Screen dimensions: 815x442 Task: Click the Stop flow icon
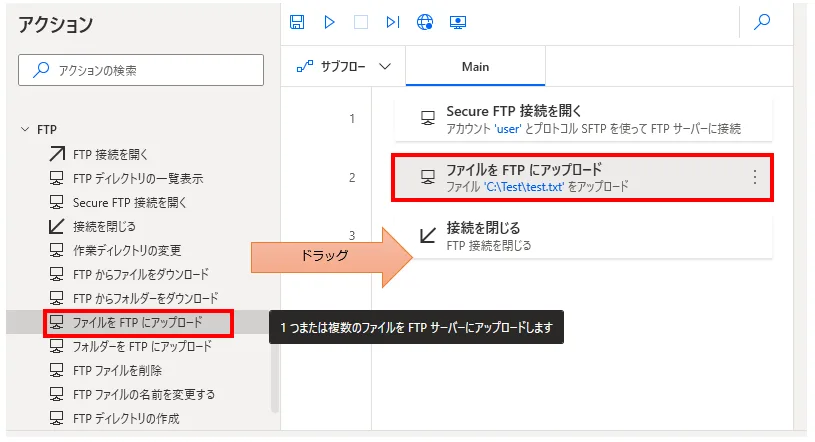click(361, 22)
